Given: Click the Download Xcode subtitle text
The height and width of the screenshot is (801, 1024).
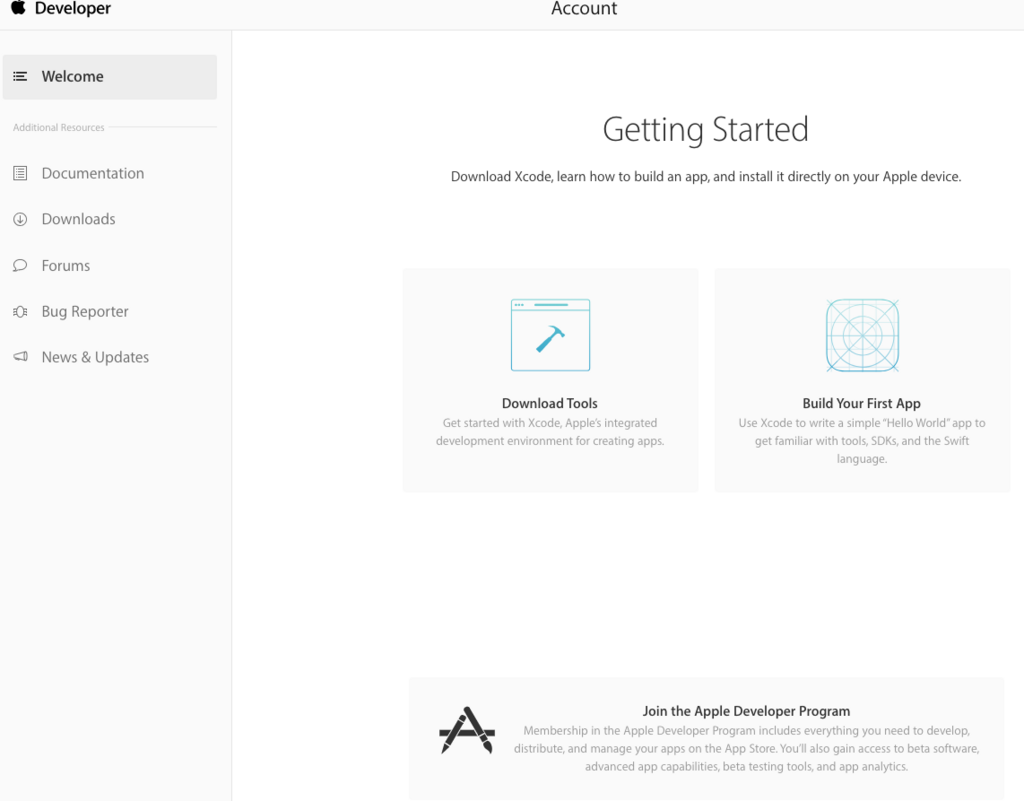Looking at the screenshot, I should click(706, 177).
